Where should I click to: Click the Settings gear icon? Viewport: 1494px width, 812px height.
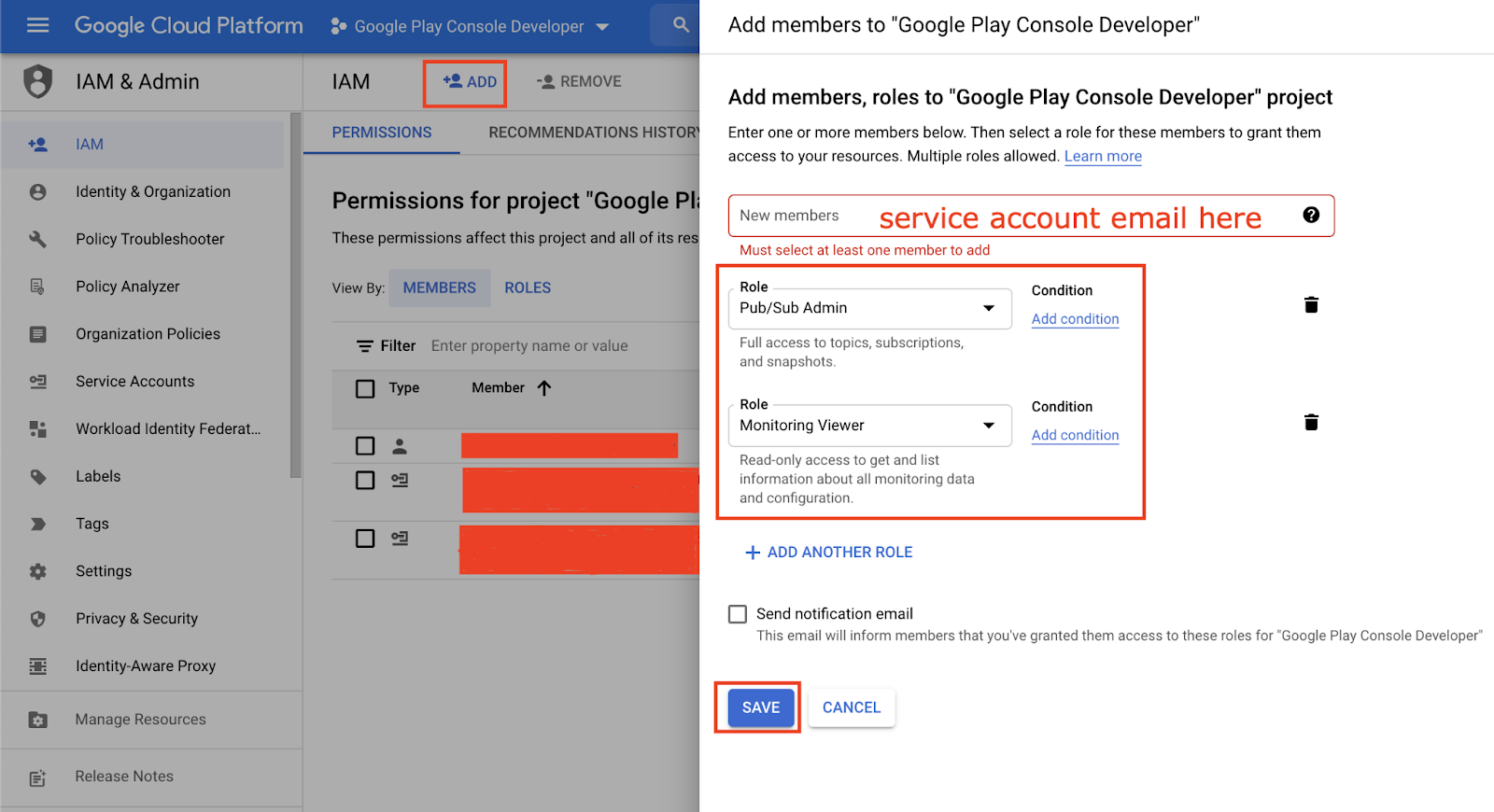(37, 571)
